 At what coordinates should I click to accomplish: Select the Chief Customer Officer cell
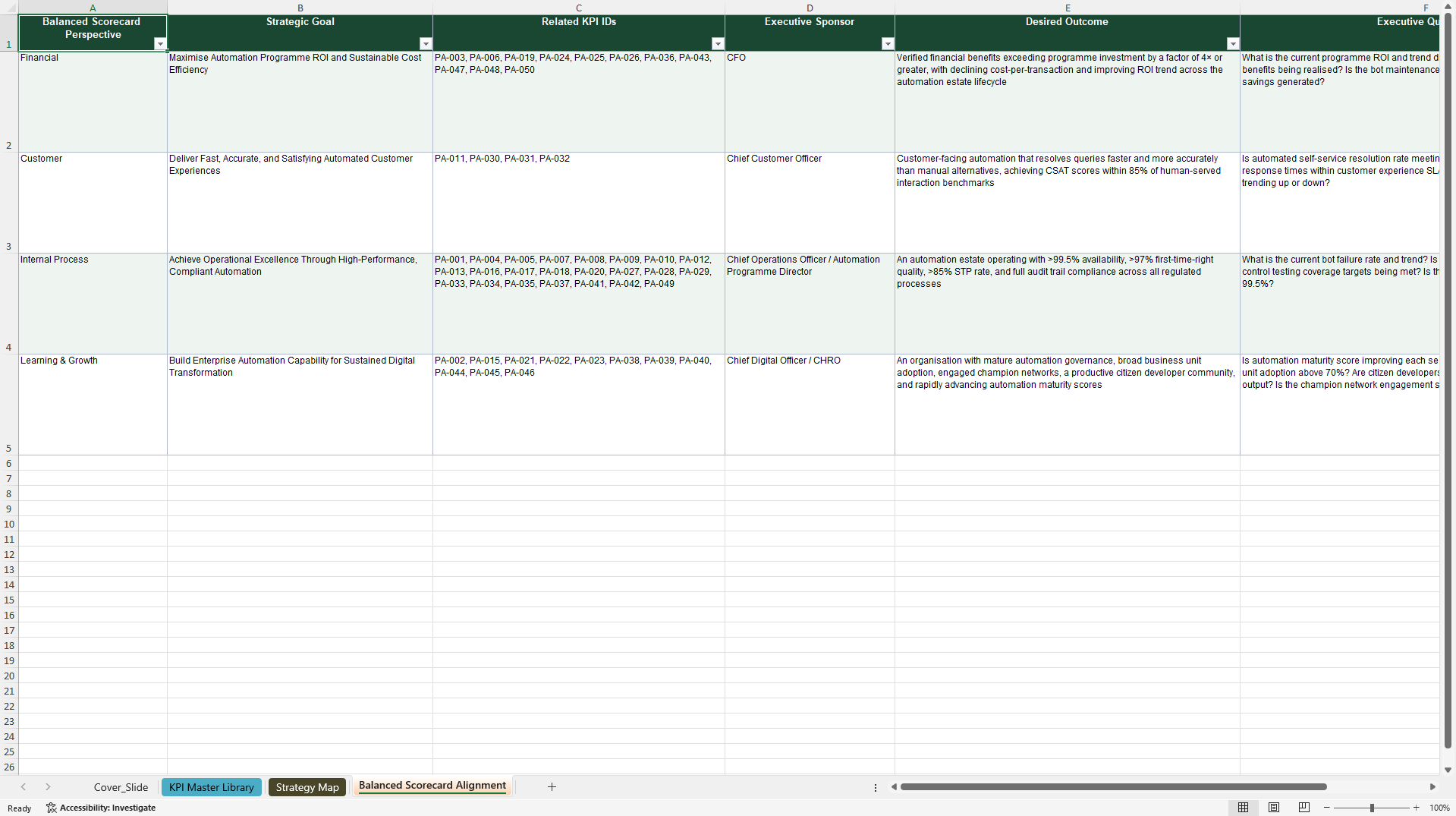pyautogui.click(x=810, y=203)
